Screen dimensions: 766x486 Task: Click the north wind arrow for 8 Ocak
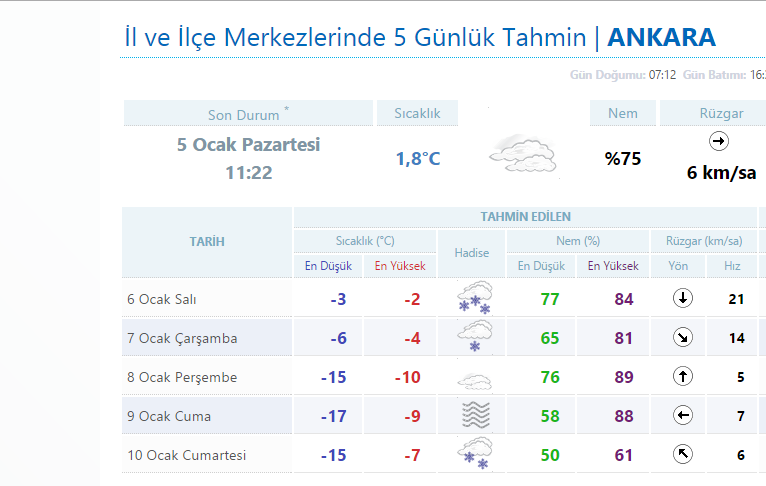pos(682,376)
